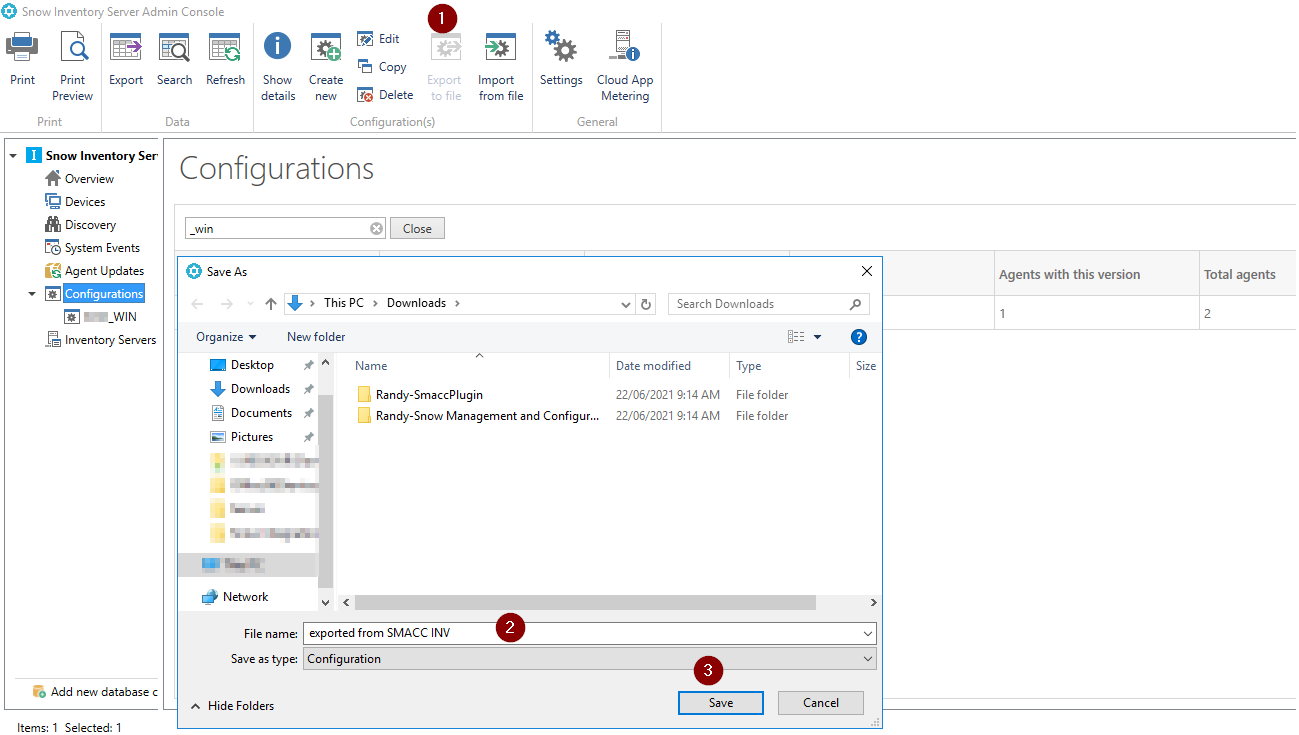Click the File name field
This screenshot has width=1299, height=735.
pyautogui.click(x=589, y=633)
